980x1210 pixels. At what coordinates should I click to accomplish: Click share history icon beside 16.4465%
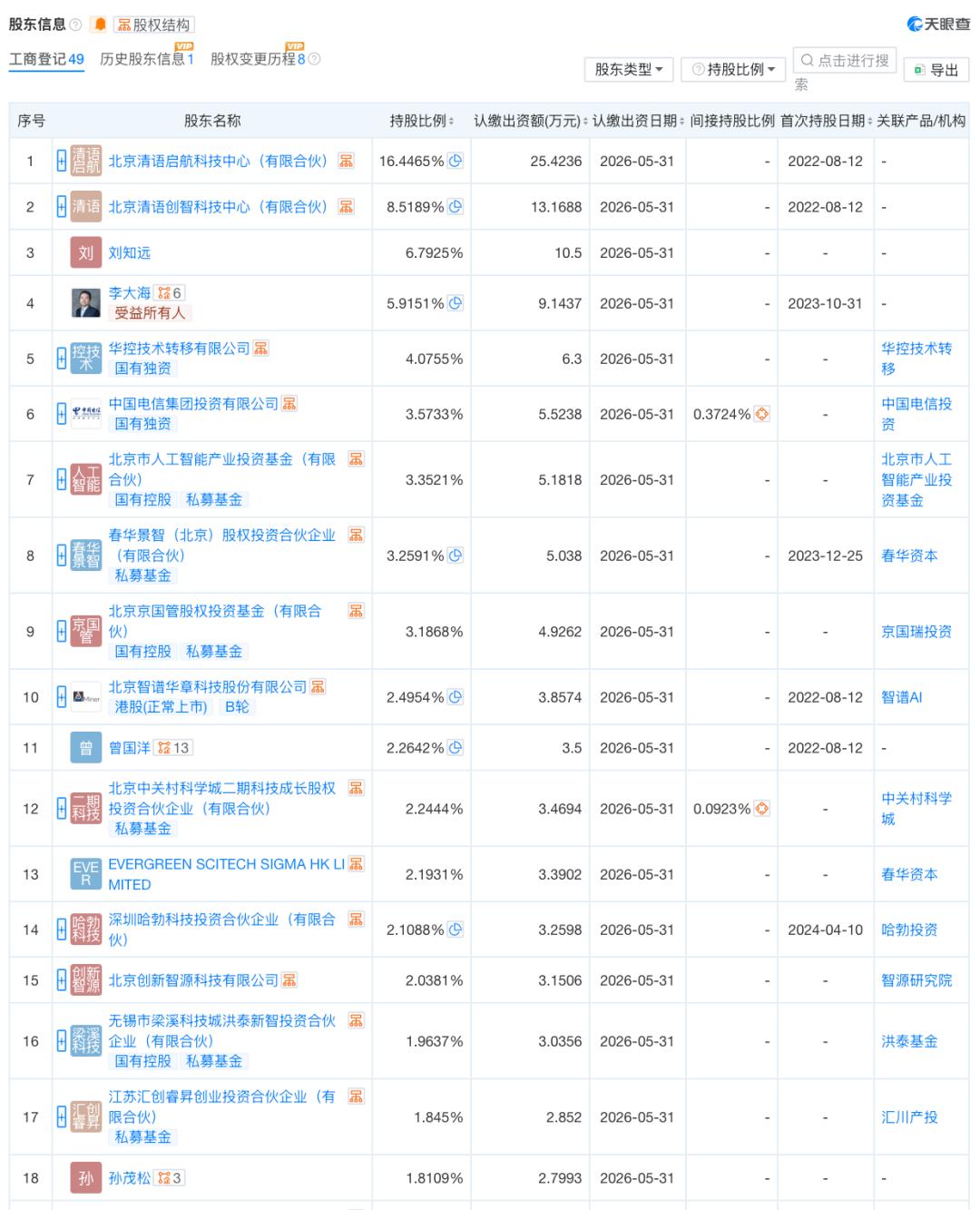click(456, 161)
